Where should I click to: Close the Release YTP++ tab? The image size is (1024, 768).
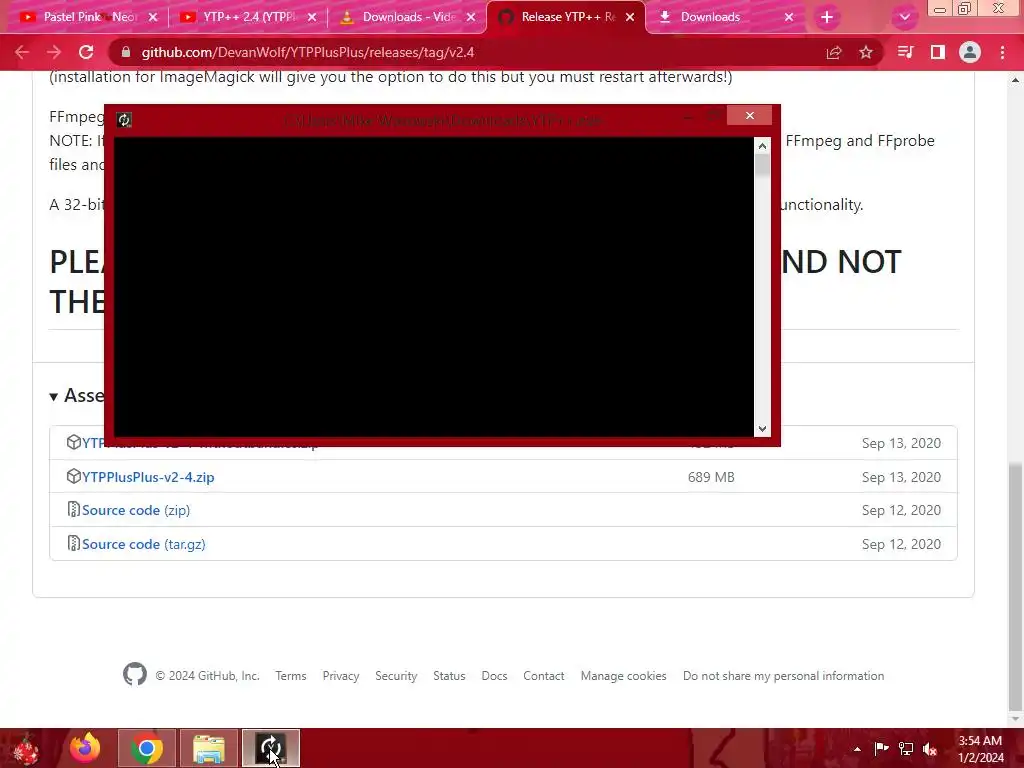(630, 17)
